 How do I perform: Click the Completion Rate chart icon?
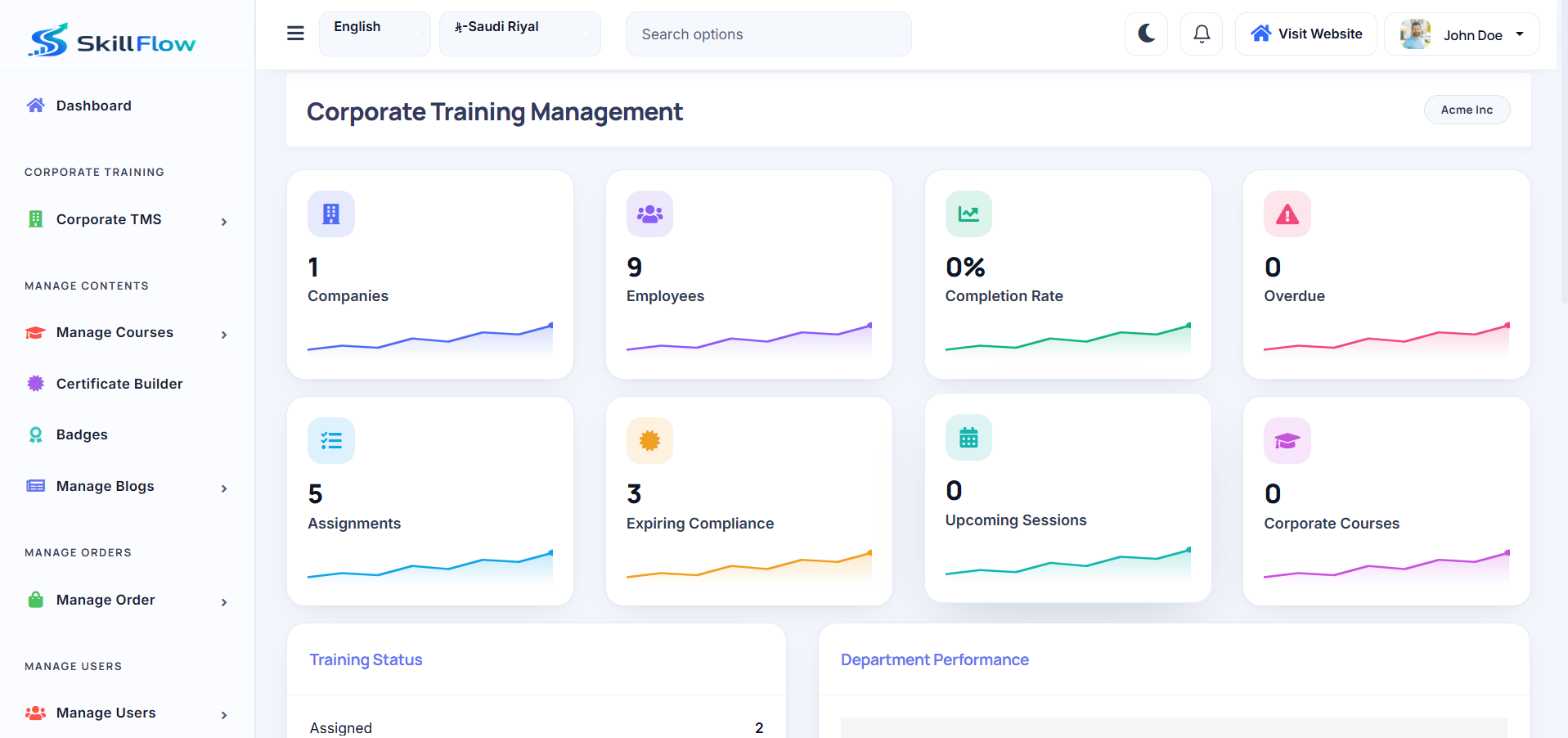click(x=968, y=214)
